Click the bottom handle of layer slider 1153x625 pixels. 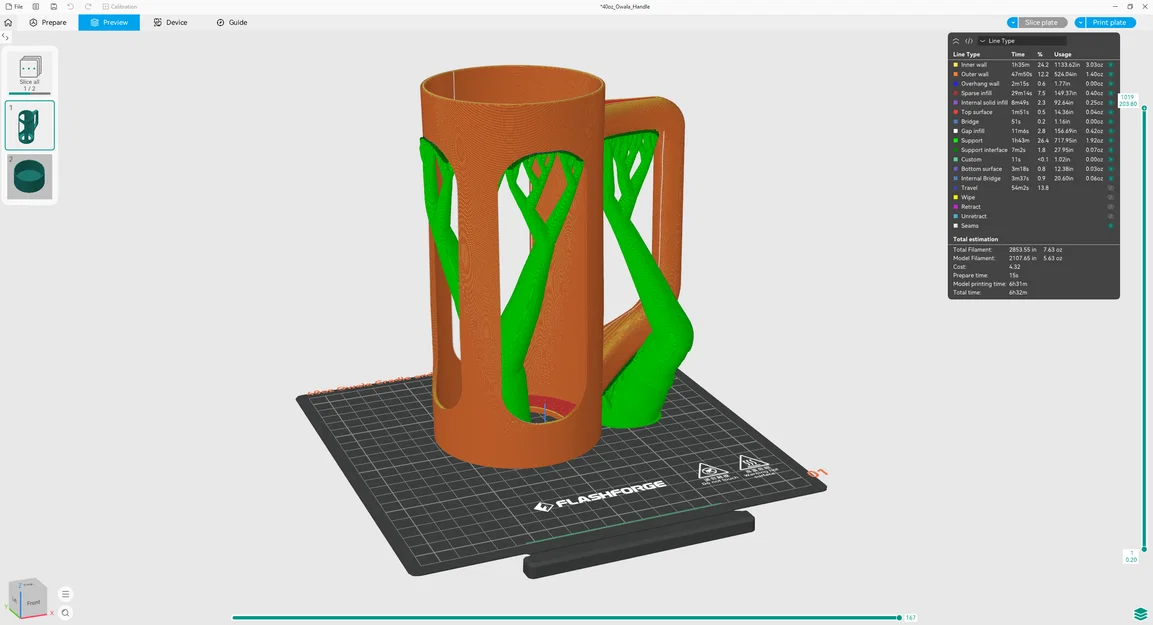pyautogui.click(x=1144, y=549)
